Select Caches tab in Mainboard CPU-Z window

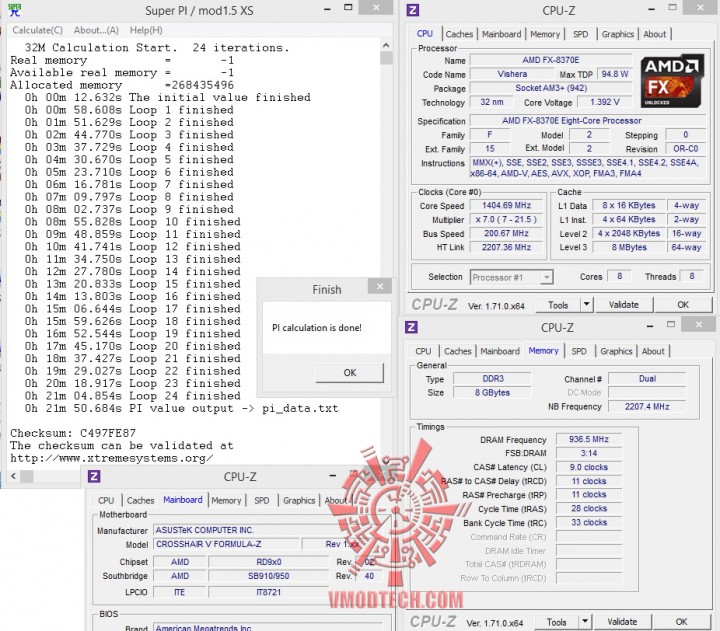pyautogui.click(x=141, y=501)
